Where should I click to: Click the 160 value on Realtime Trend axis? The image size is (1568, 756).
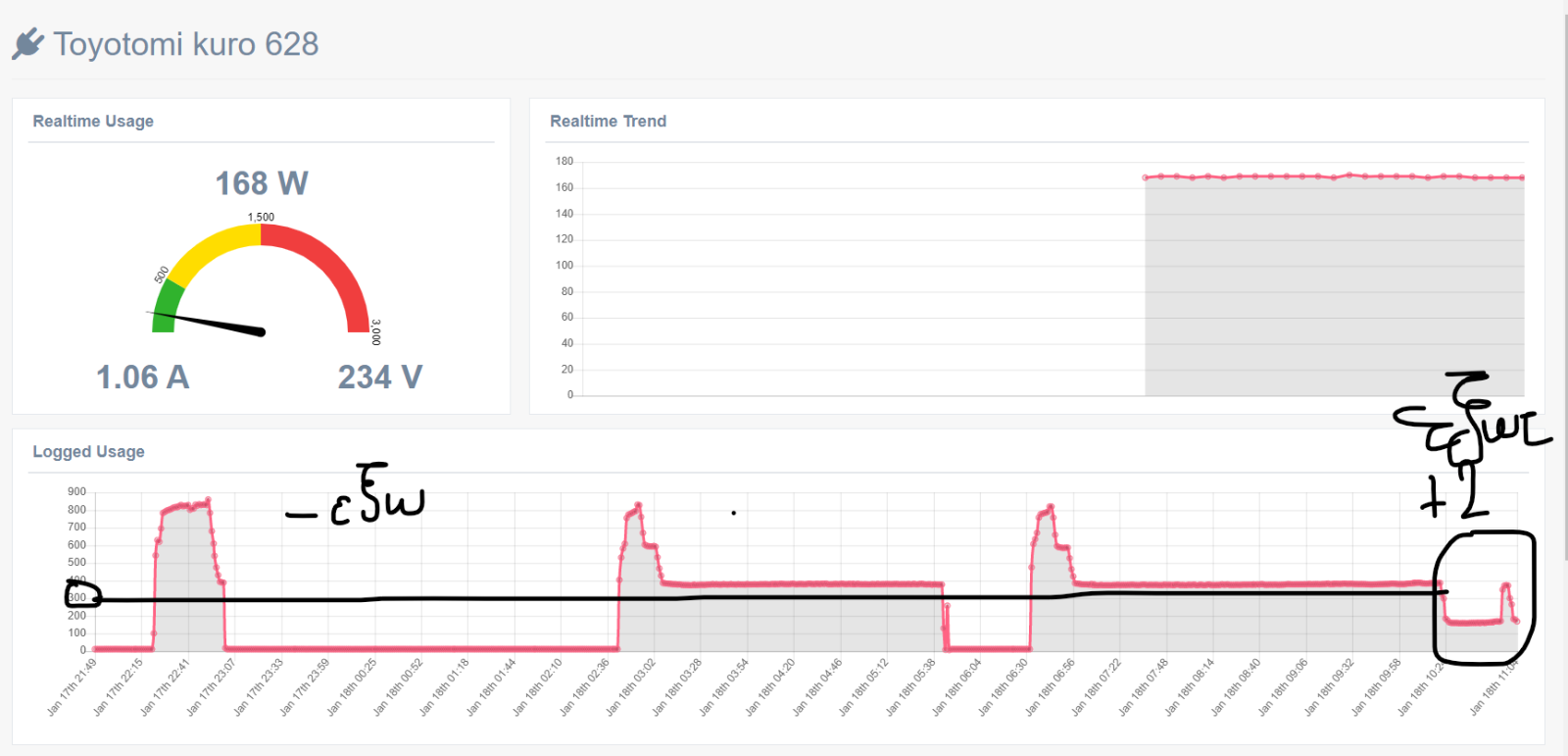coord(564,187)
